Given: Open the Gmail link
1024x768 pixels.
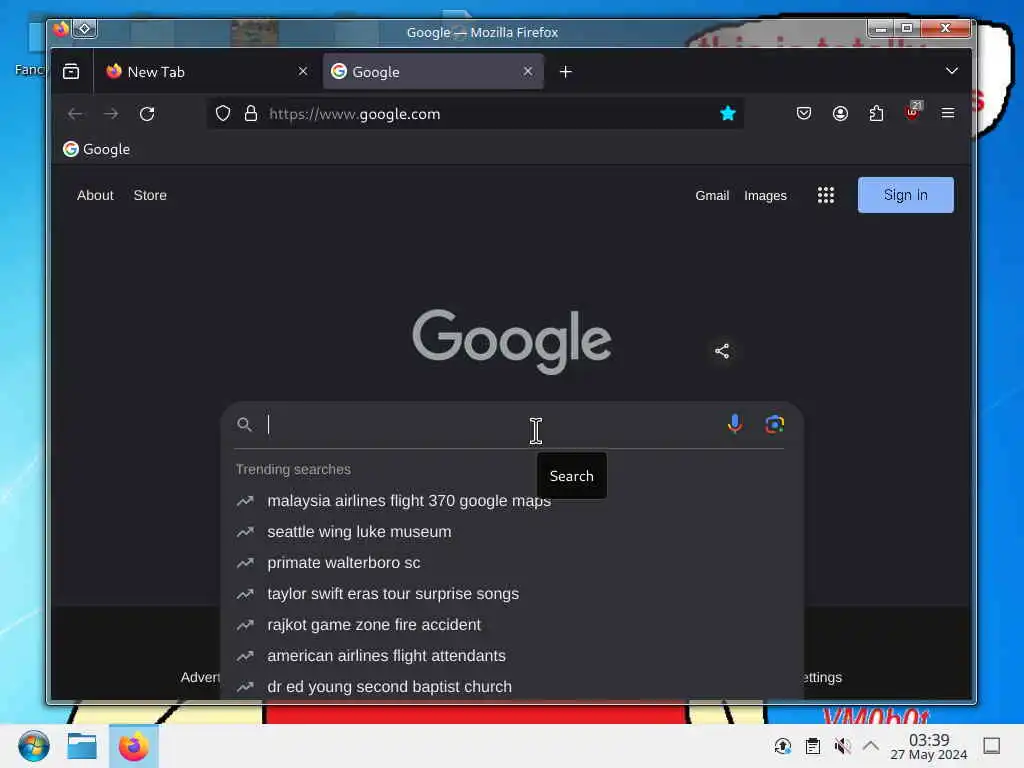Looking at the screenshot, I should coord(712,195).
